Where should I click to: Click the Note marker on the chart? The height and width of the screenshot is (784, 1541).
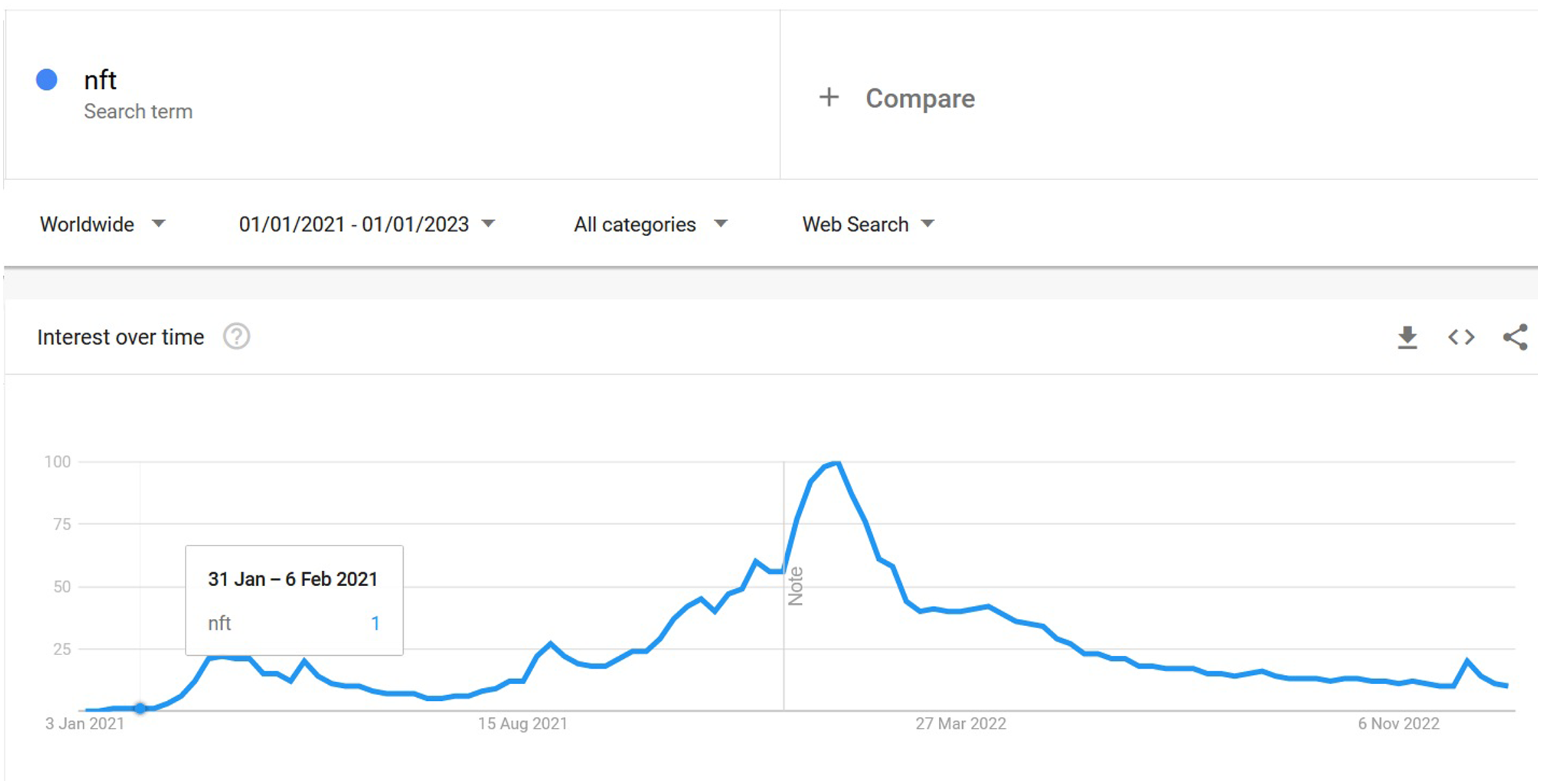tap(795, 586)
